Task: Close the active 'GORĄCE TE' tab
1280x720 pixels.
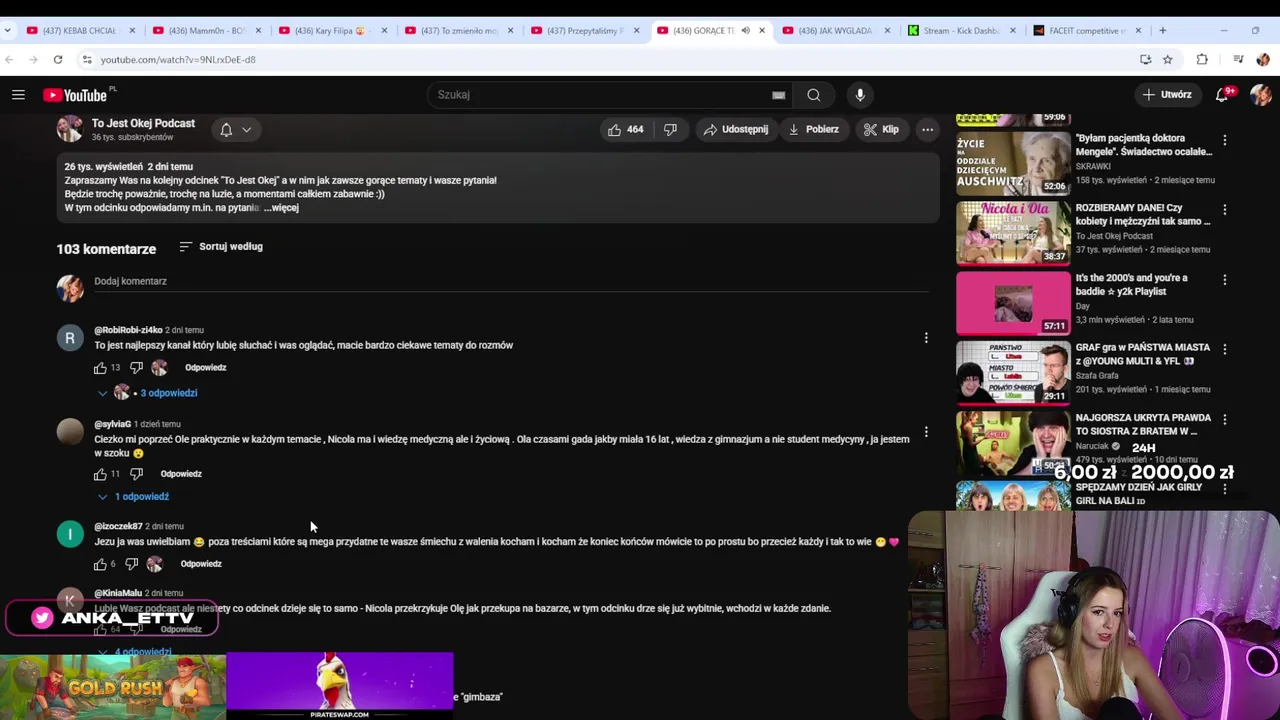Action: [762, 30]
